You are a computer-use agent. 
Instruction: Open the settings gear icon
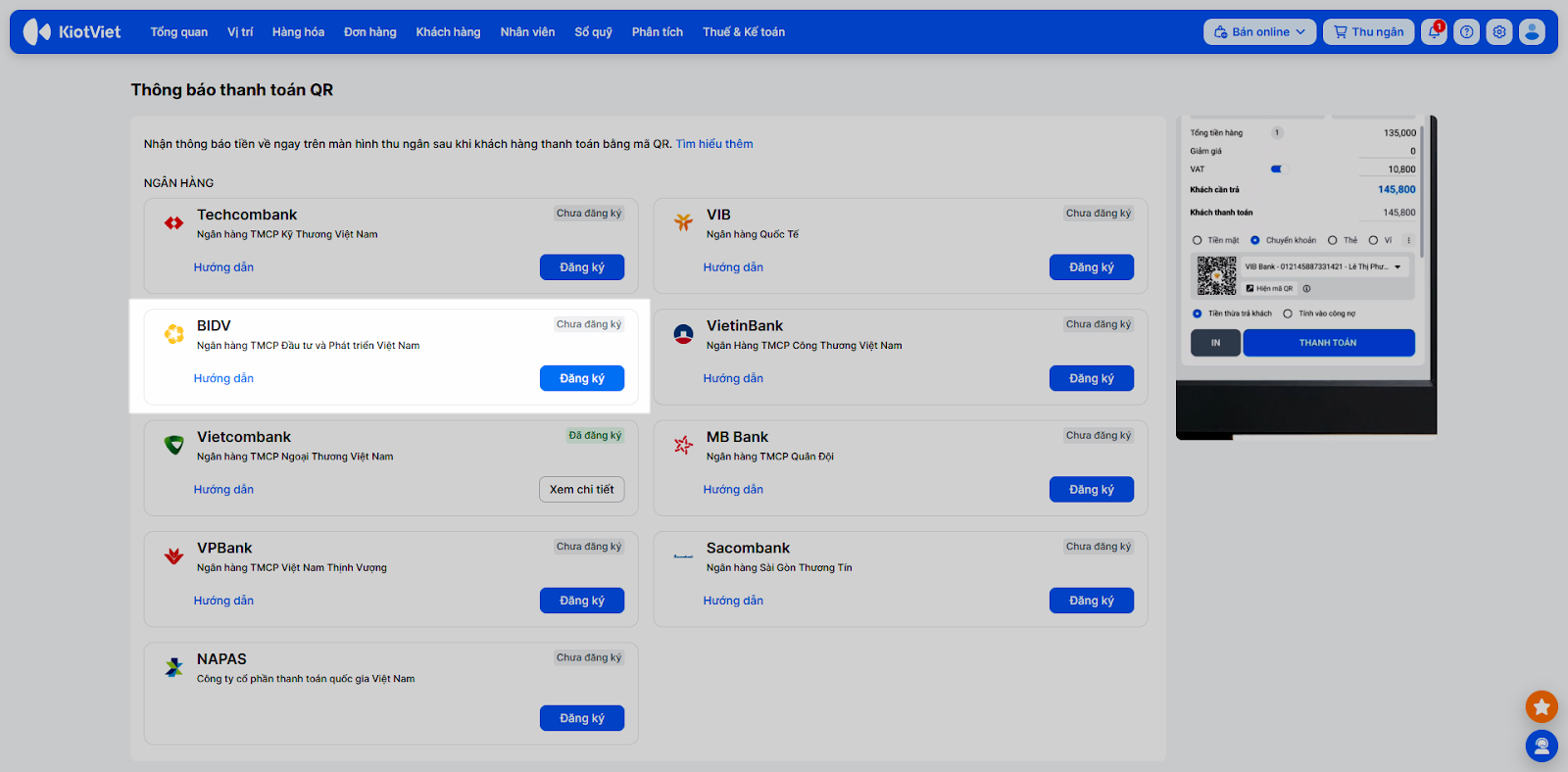tap(1499, 32)
